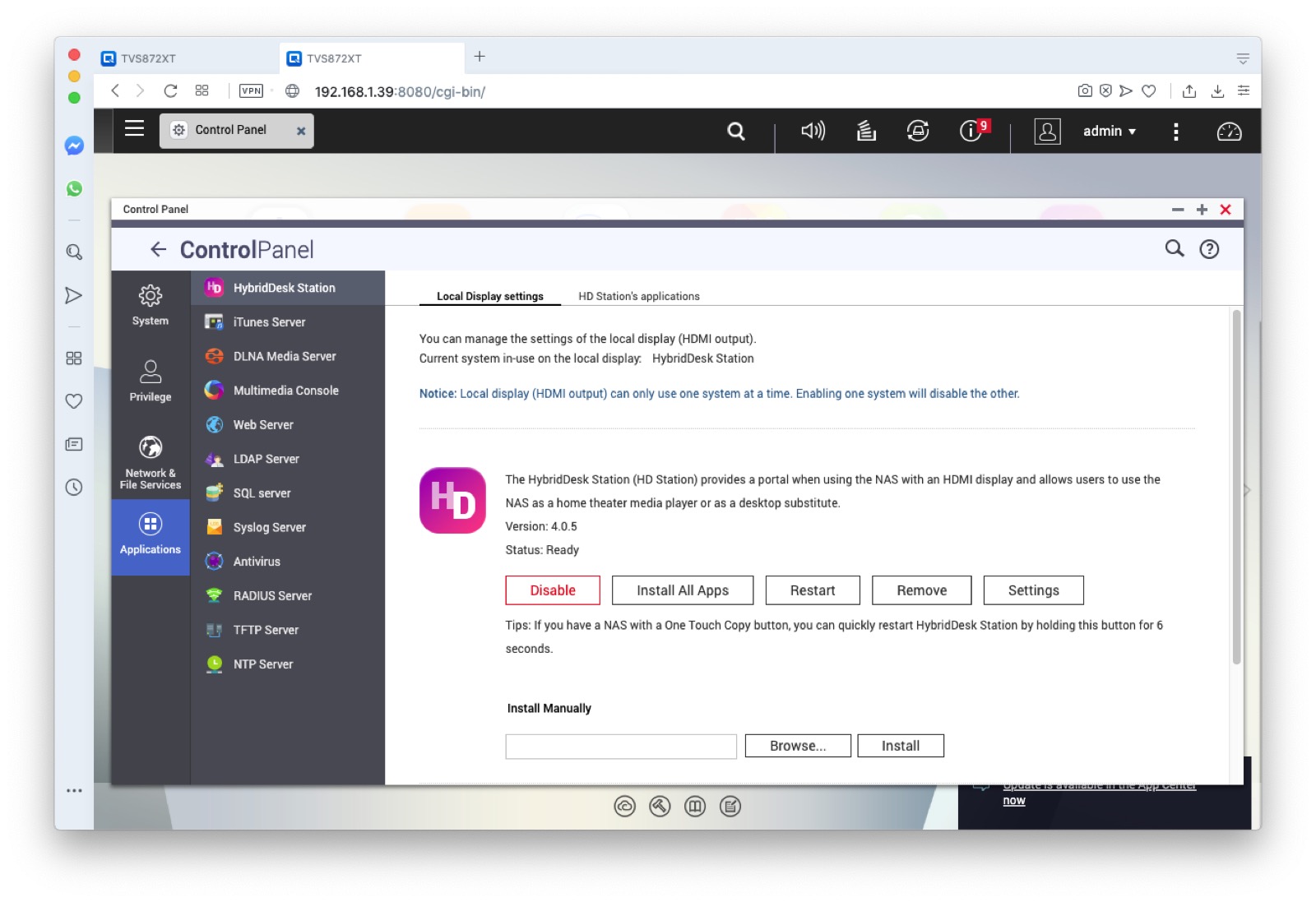Open TFTP Server settings
This screenshot has width=1316, height=902.
(x=288, y=630)
